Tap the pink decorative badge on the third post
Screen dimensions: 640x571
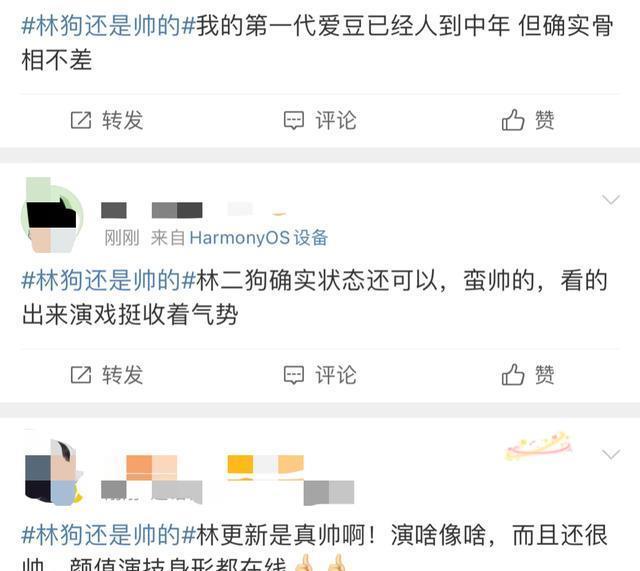(x=539, y=446)
